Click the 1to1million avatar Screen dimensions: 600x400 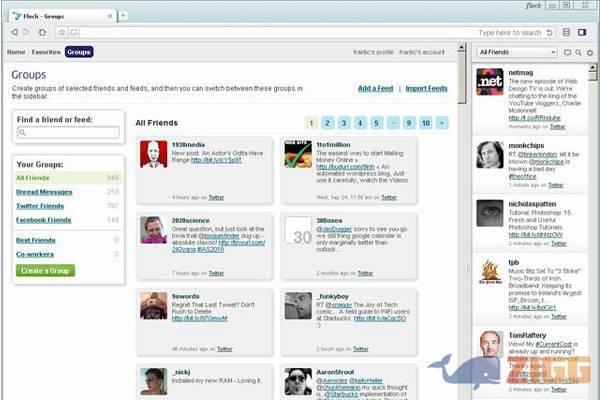[298, 154]
